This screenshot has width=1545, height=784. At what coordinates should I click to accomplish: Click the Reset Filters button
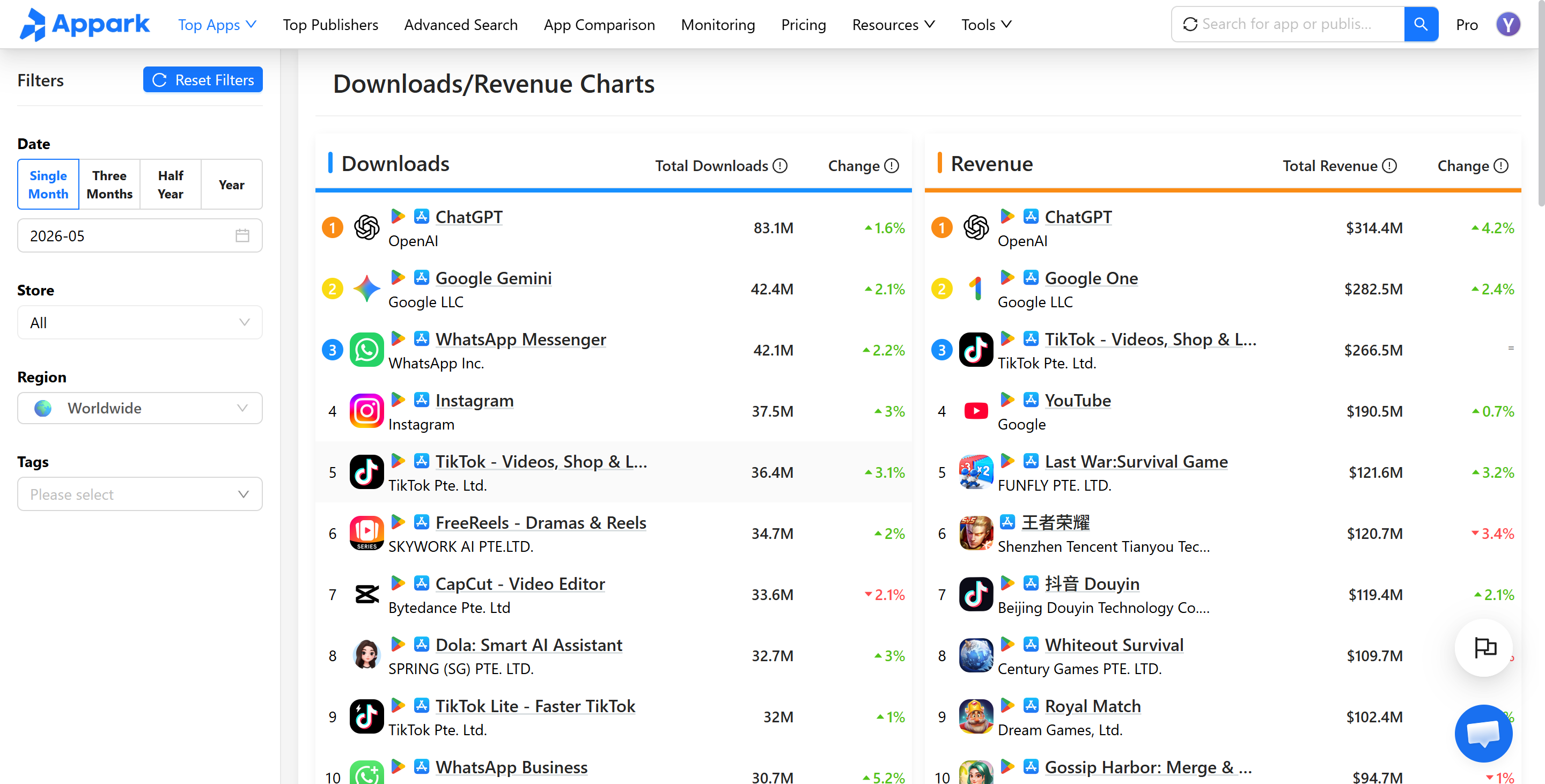(x=203, y=80)
